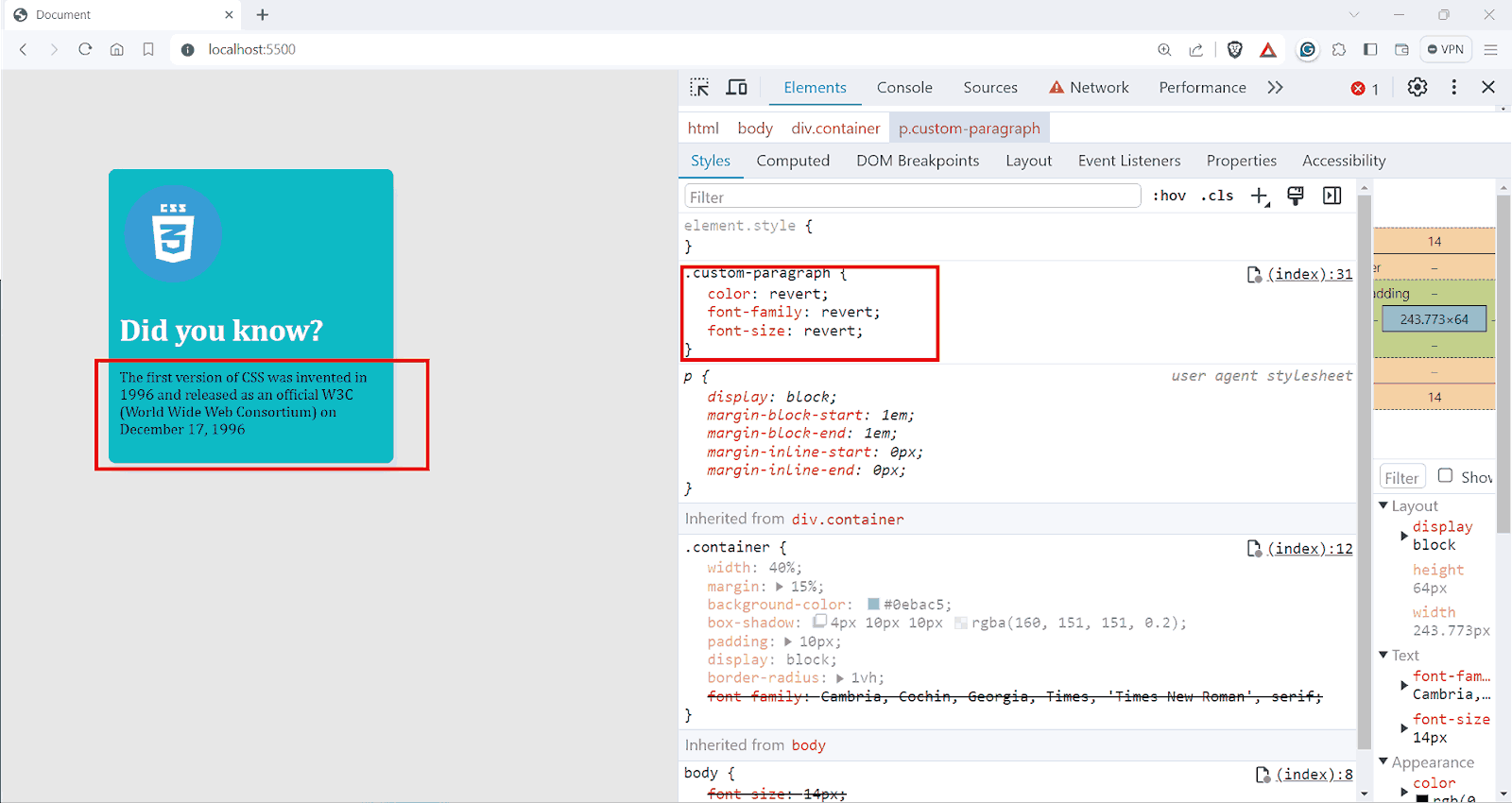Open the rgba(160, 151, 151, 0.2) color swatch
Viewport: 1512px width, 803px height.
click(961, 624)
